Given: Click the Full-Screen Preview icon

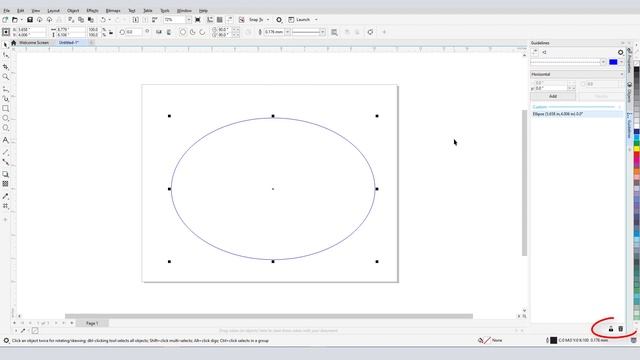Looking at the screenshot, I should pyautogui.click(x=198, y=20).
